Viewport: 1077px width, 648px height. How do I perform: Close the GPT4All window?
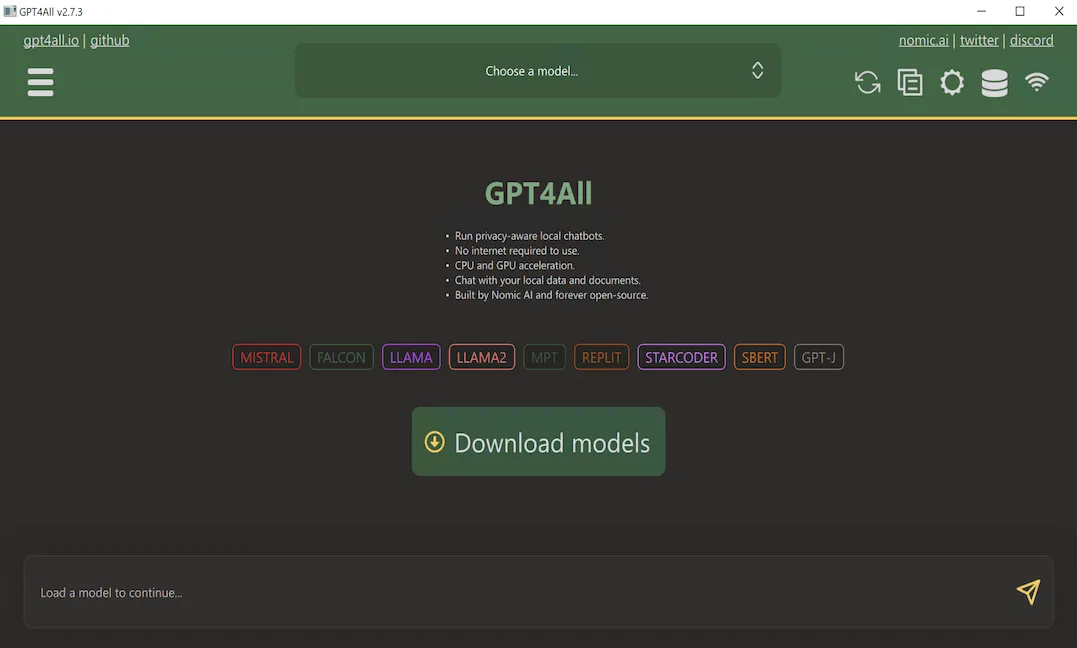point(1058,11)
